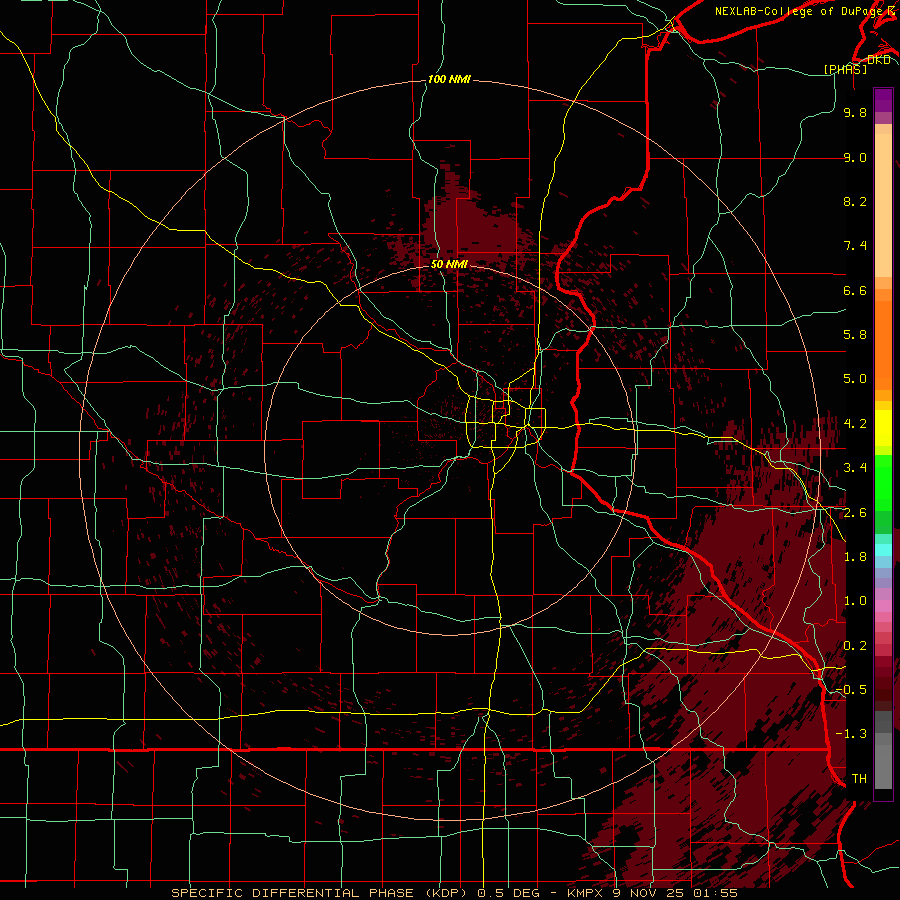Click the 1.0 value on the scale

click(x=855, y=601)
